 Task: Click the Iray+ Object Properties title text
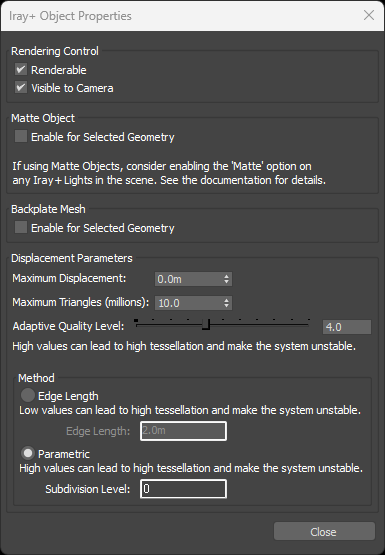[70, 16]
